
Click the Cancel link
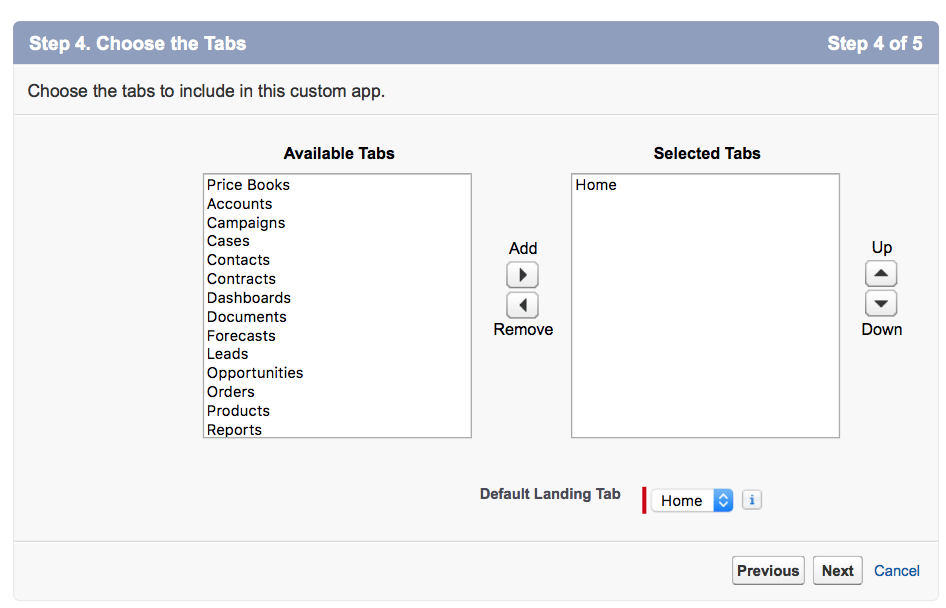coord(897,571)
